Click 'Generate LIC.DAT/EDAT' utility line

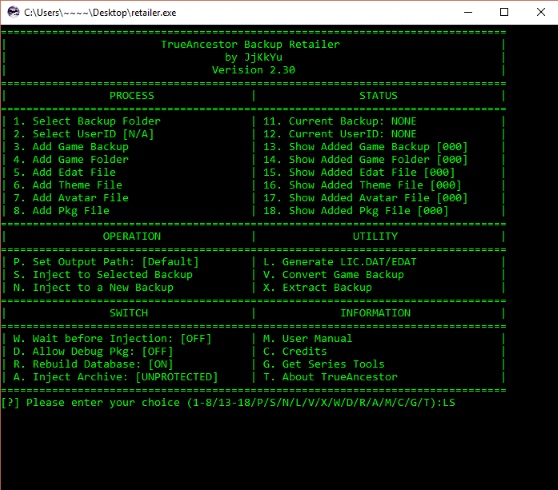pos(339,262)
